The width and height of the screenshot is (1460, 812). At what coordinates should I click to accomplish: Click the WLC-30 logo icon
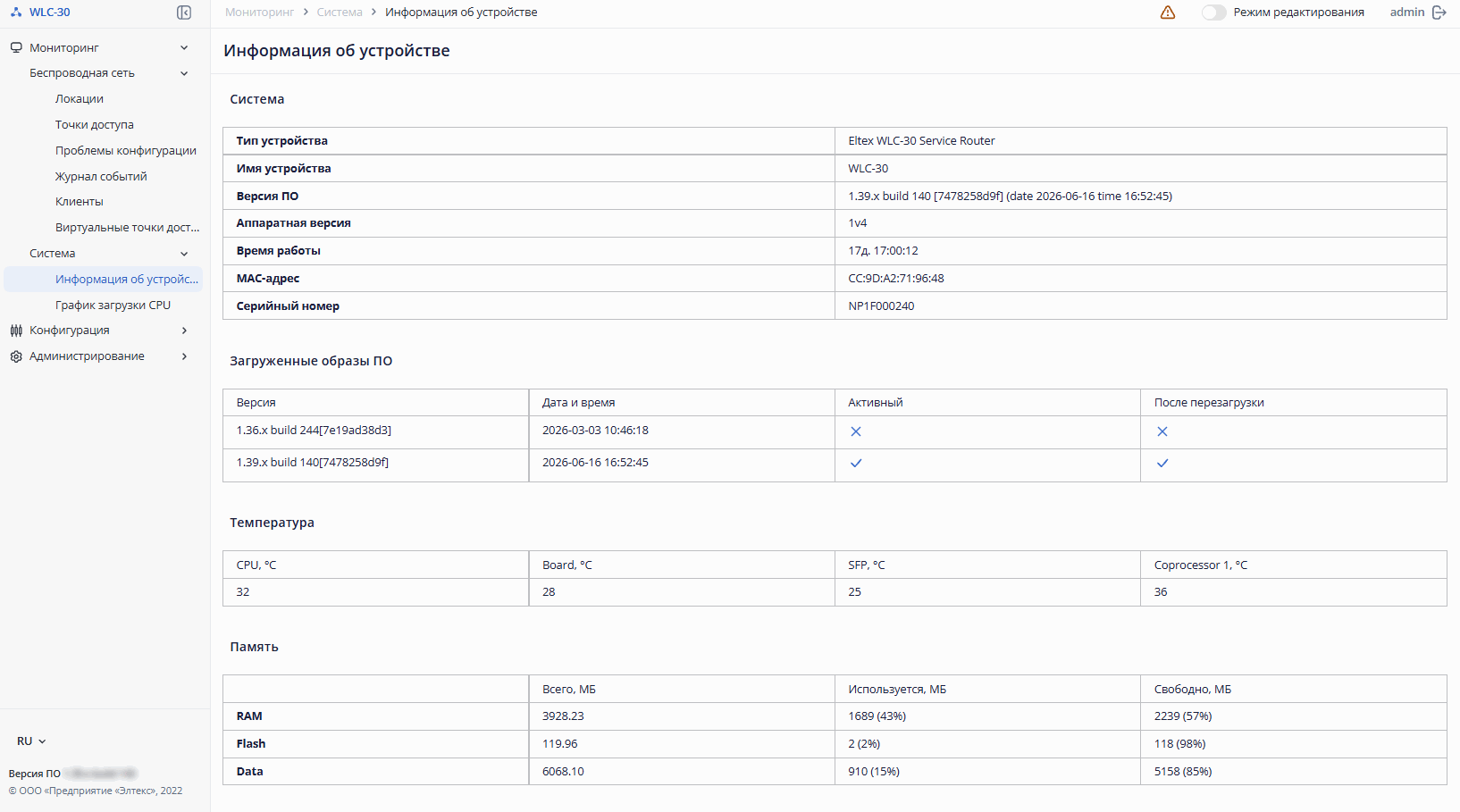(16, 13)
